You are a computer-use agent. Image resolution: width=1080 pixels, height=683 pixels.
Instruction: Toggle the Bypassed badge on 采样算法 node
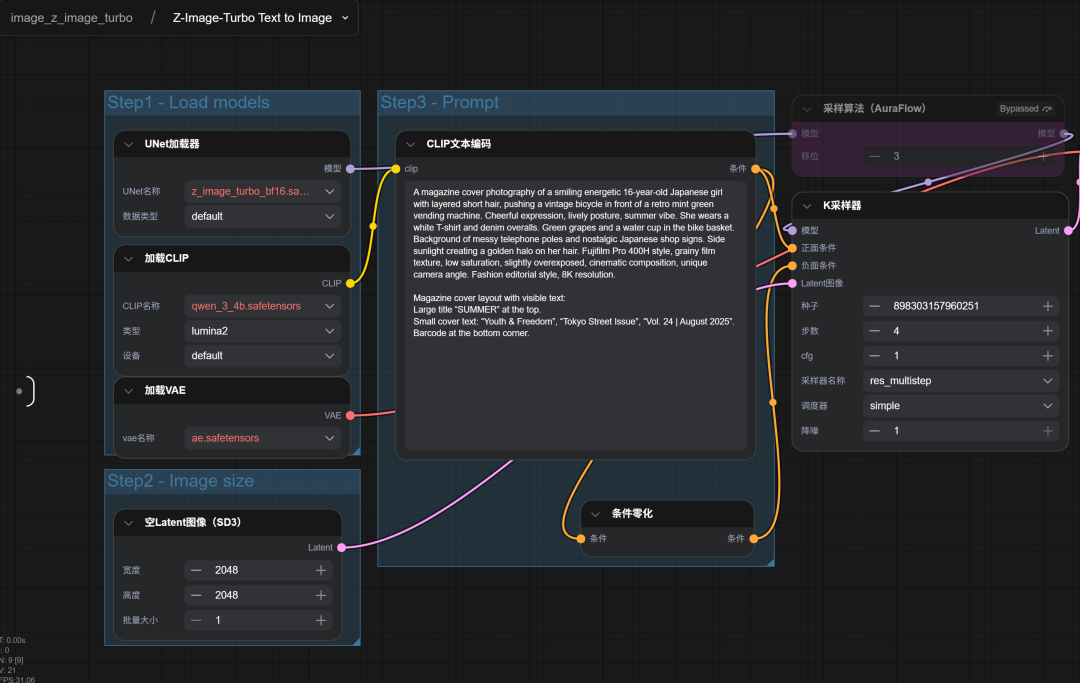[x=1026, y=108]
